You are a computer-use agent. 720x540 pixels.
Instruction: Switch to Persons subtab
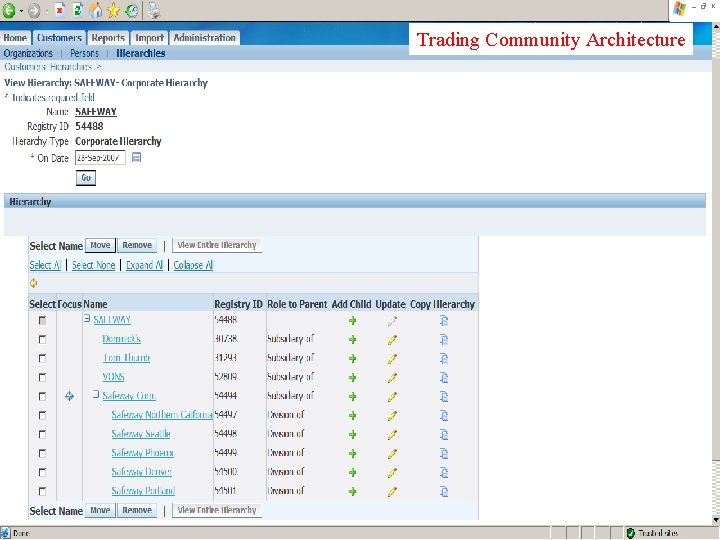(x=84, y=53)
